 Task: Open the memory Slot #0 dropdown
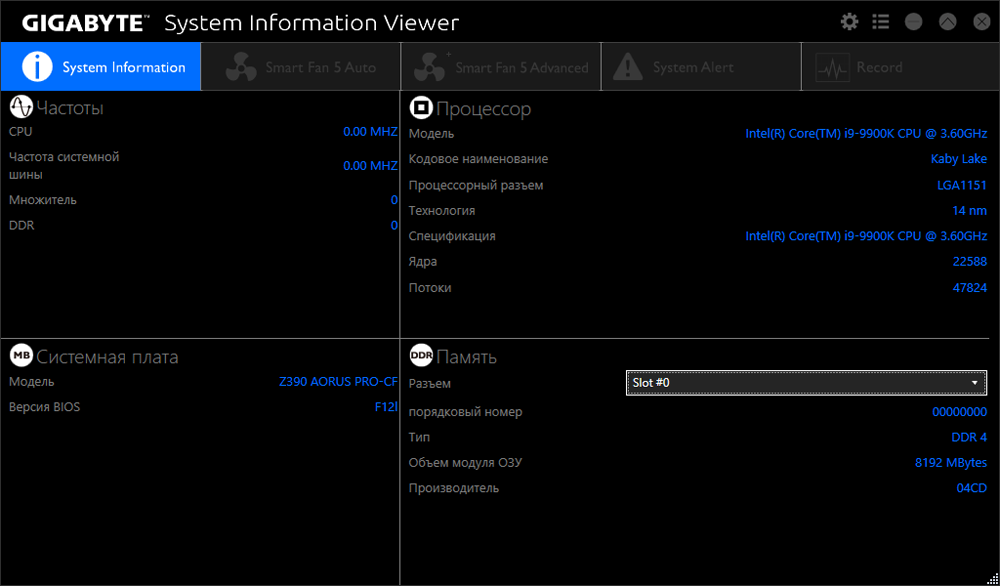click(x=805, y=383)
